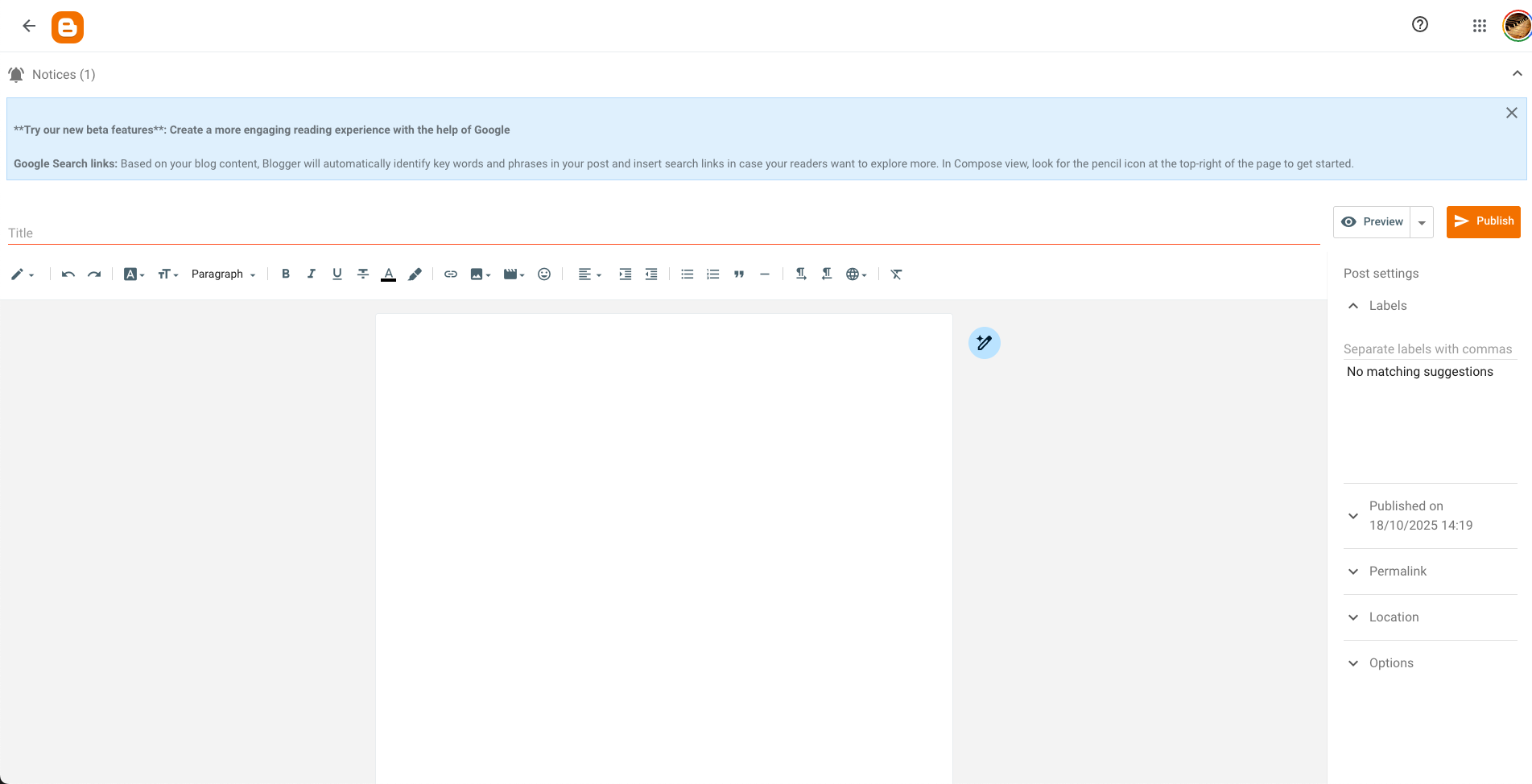Image resolution: width=1532 pixels, height=784 pixels.
Task: Insert a bulleted list
Action: point(687,274)
